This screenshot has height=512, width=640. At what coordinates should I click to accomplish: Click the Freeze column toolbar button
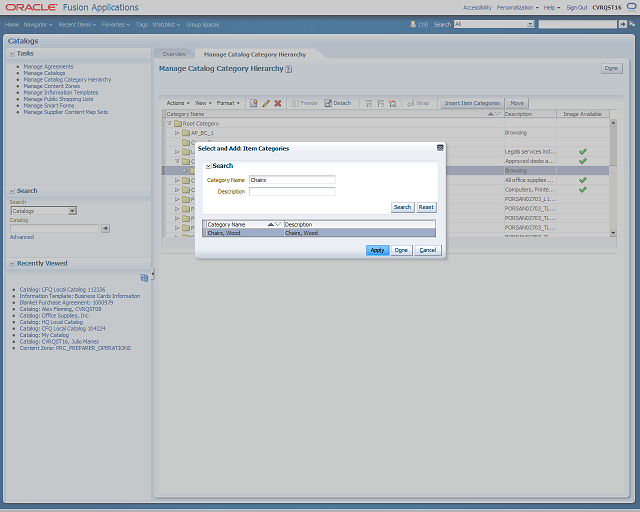coord(304,103)
